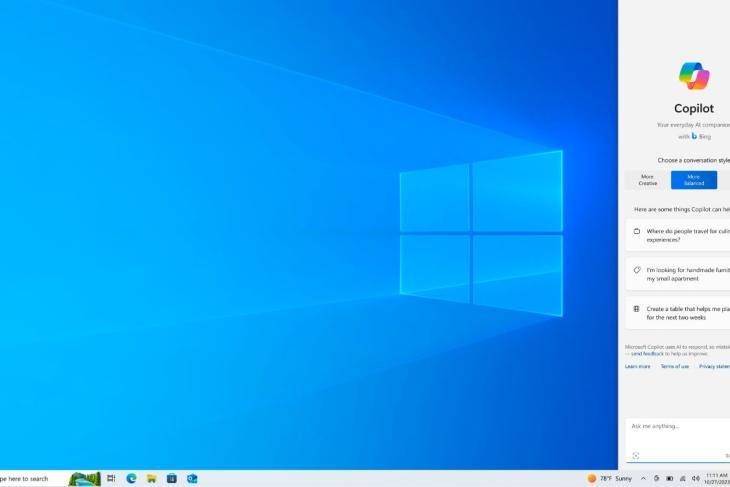Click the calendar icon on travel suggestion
This screenshot has height=487, width=730.
coord(636,231)
